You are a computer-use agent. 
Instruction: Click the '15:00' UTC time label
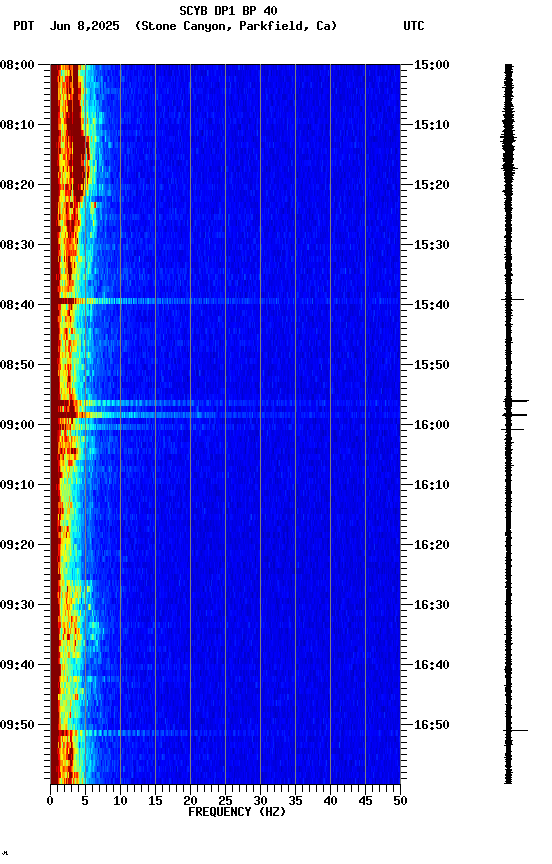click(x=432, y=65)
